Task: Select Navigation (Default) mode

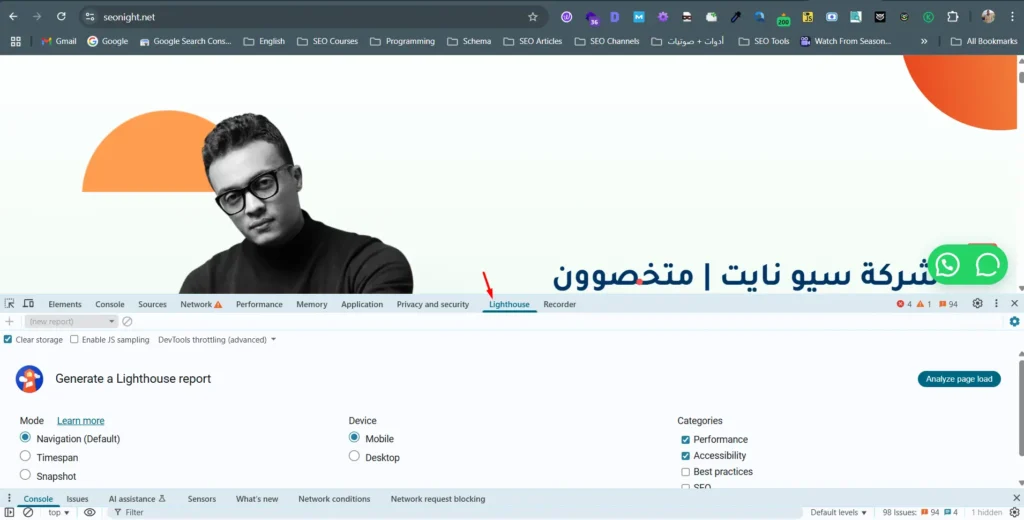Action: pos(25,437)
